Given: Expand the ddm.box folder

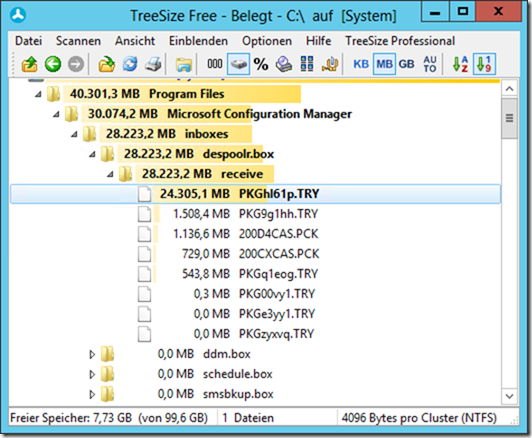Looking at the screenshot, I should (x=92, y=355).
